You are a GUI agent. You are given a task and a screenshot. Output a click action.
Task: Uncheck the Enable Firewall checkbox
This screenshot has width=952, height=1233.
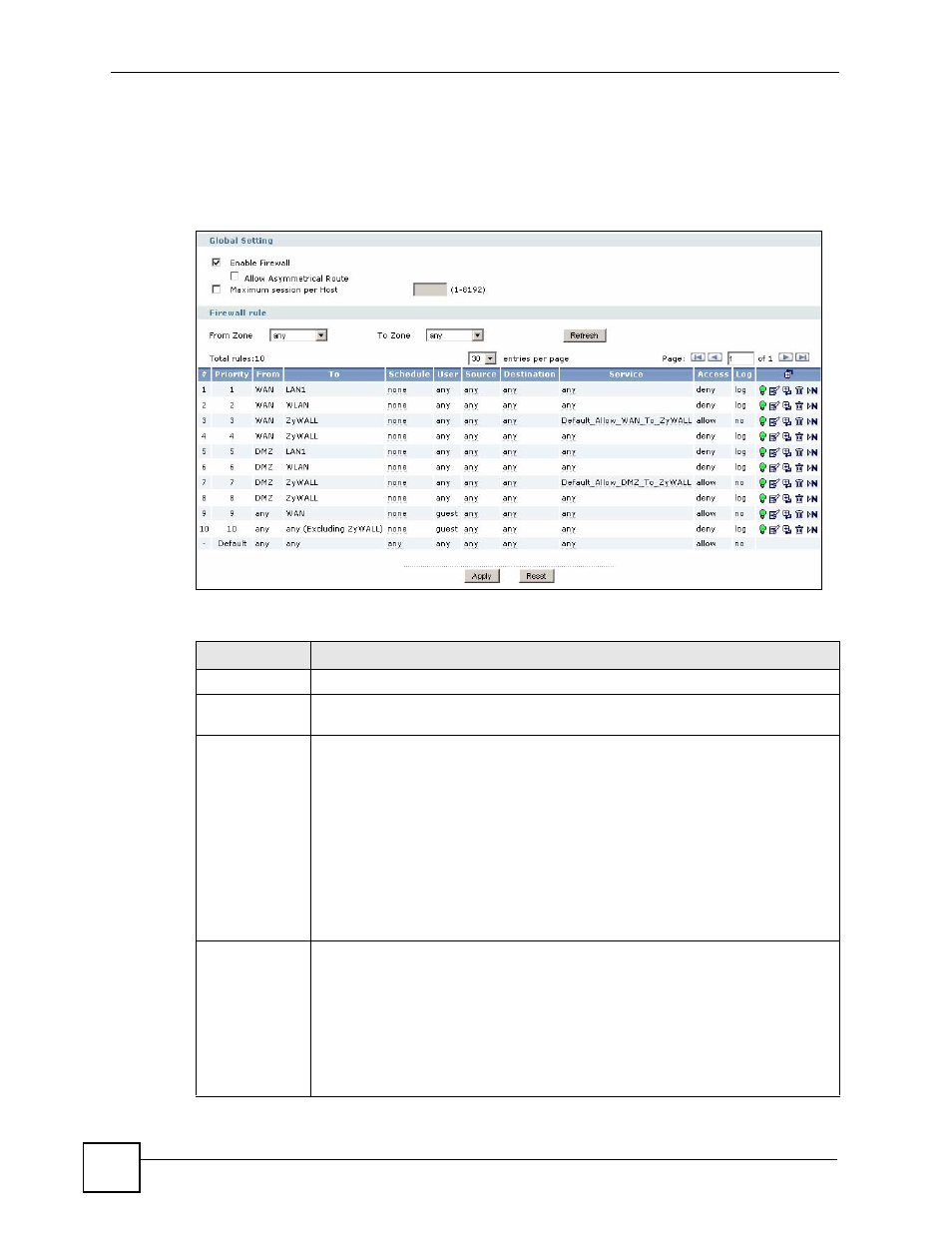coord(216,262)
